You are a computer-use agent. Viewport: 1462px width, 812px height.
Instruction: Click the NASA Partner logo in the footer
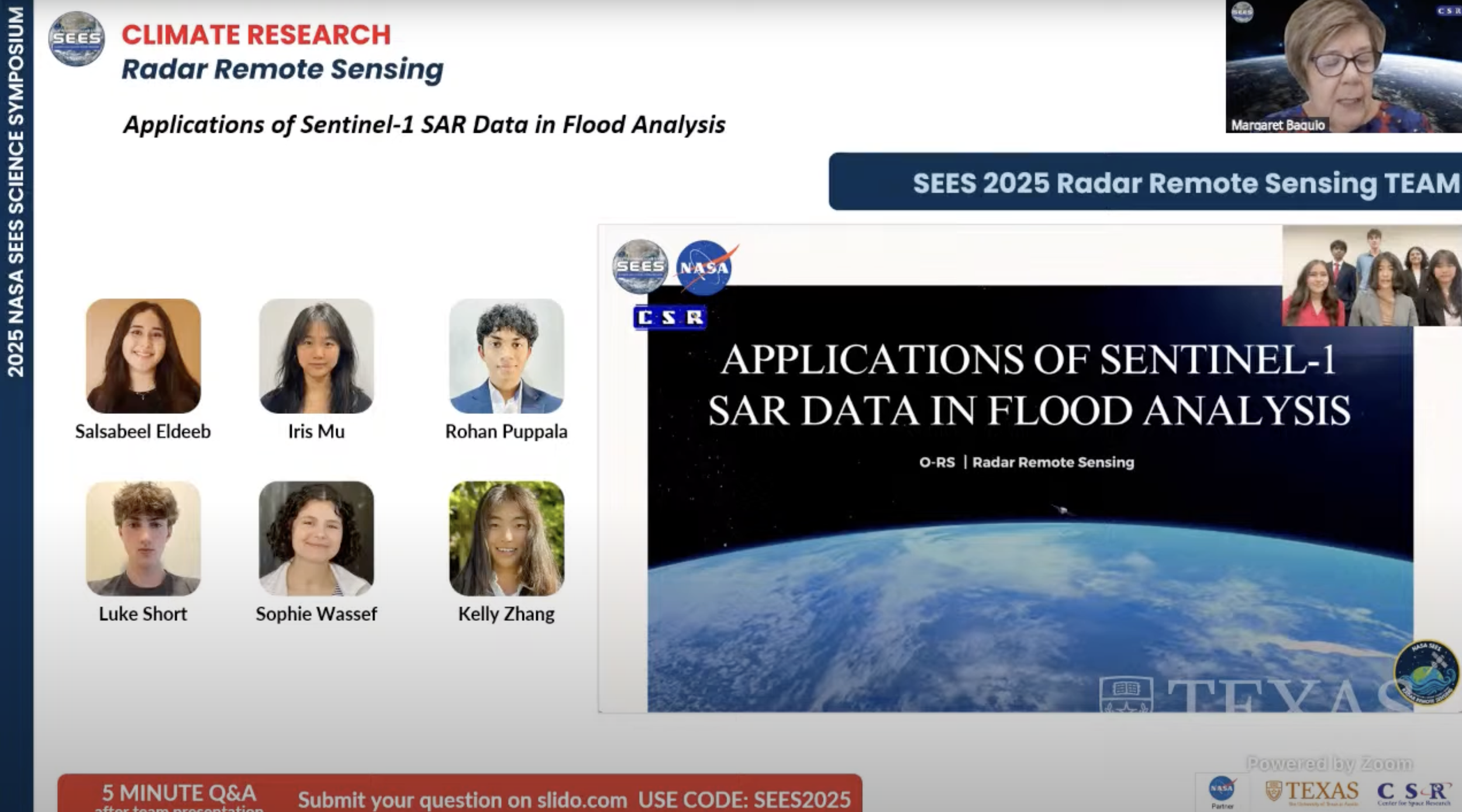coord(1222,792)
